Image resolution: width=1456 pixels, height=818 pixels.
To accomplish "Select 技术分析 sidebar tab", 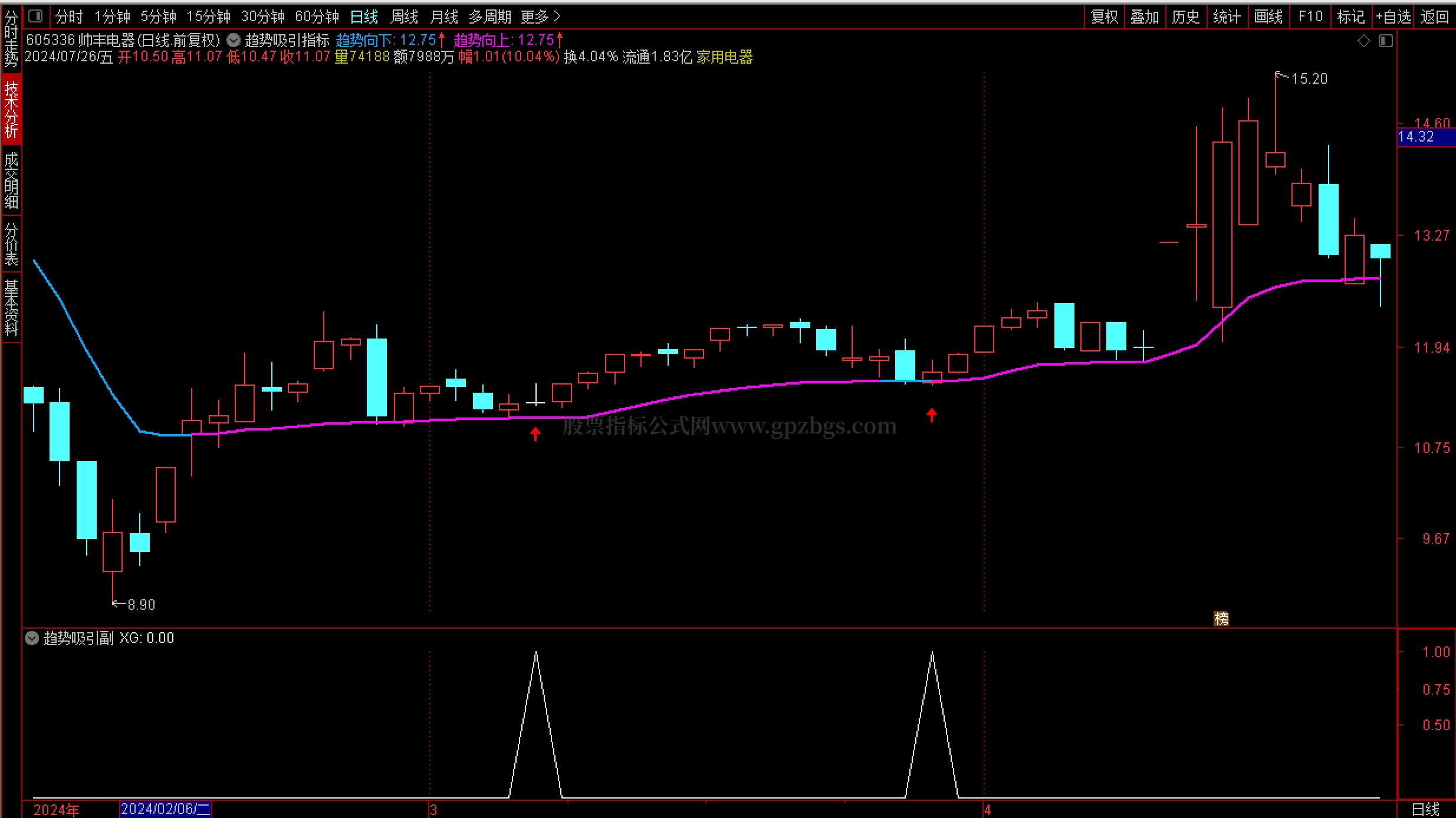I will [11, 110].
